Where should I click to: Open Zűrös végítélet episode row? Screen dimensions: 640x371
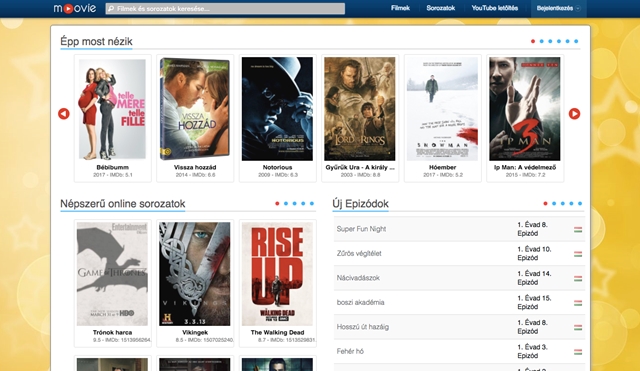click(x=459, y=253)
